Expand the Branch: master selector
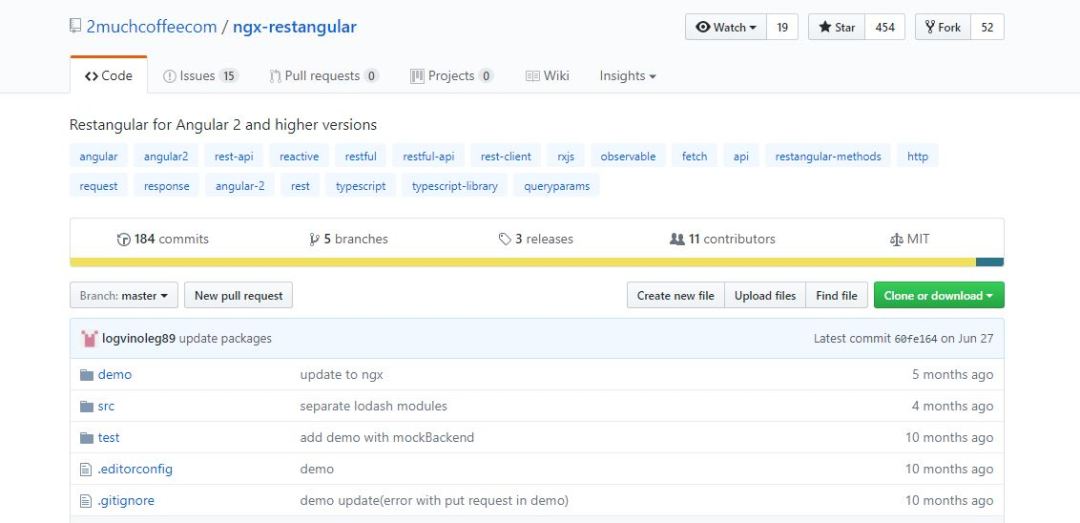This screenshot has height=523, width=1080. 124,296
